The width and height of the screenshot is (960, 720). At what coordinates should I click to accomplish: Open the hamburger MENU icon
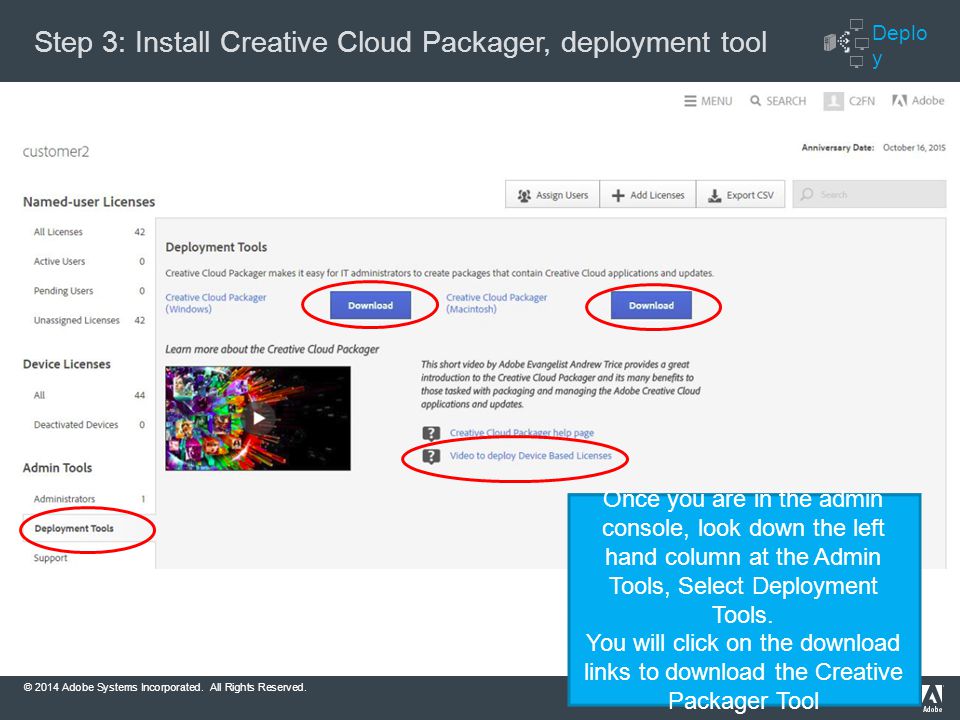tap(690, 101)
